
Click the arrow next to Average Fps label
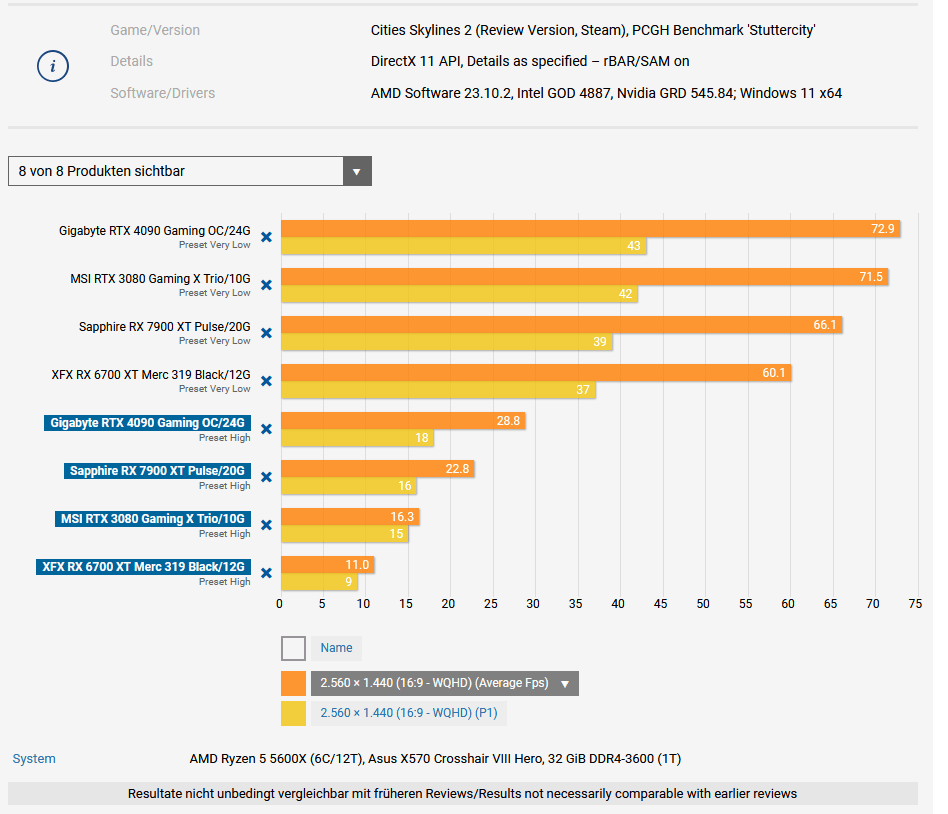pyautogui.click(x=565, y=684)
